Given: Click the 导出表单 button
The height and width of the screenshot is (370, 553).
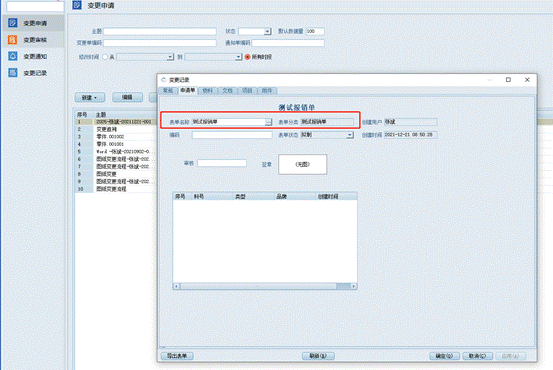Looking at the screenshot, I should [177, 356].
